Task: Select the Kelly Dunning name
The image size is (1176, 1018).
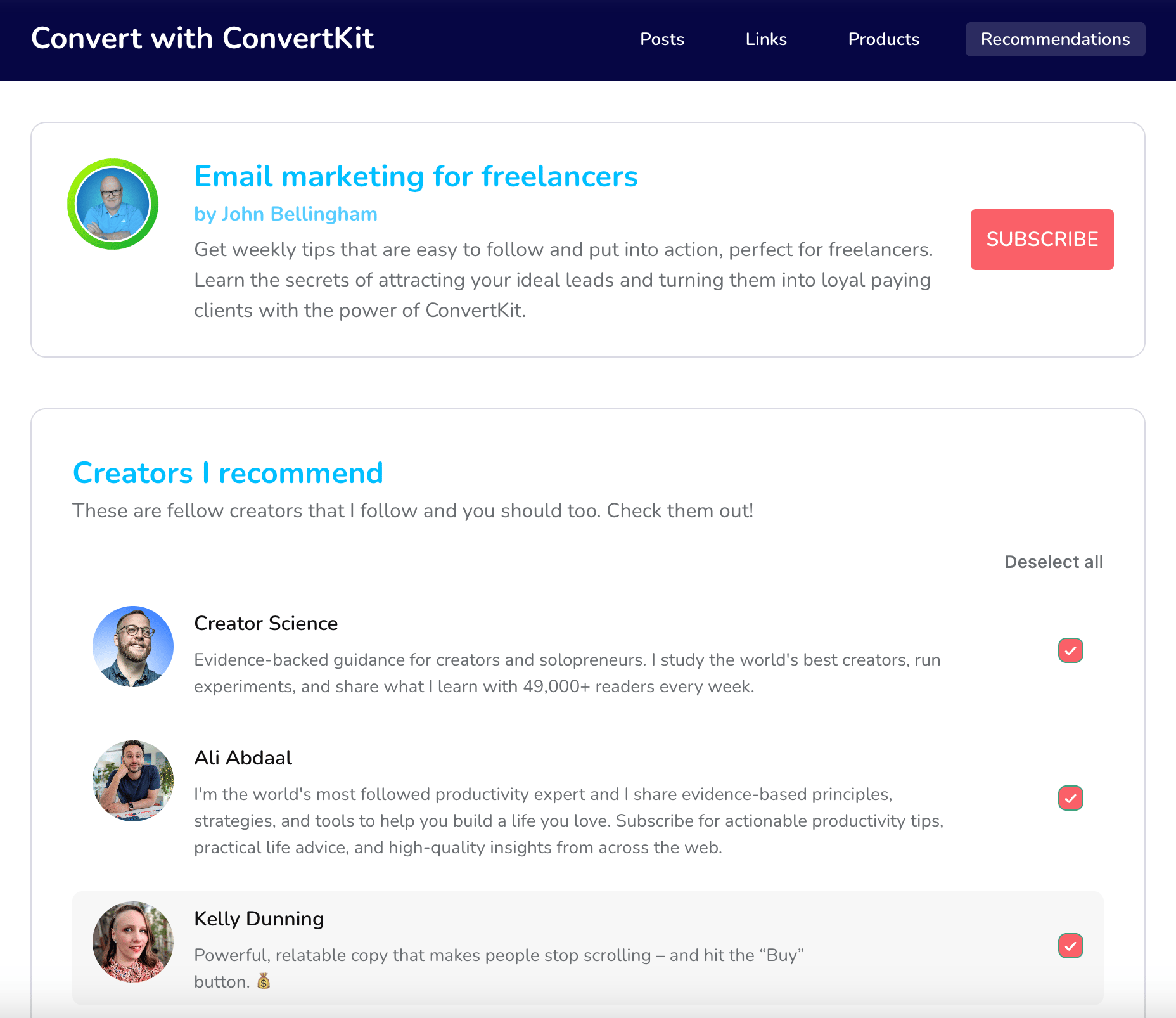Action: pyautogui.click(x=259, y=918)
